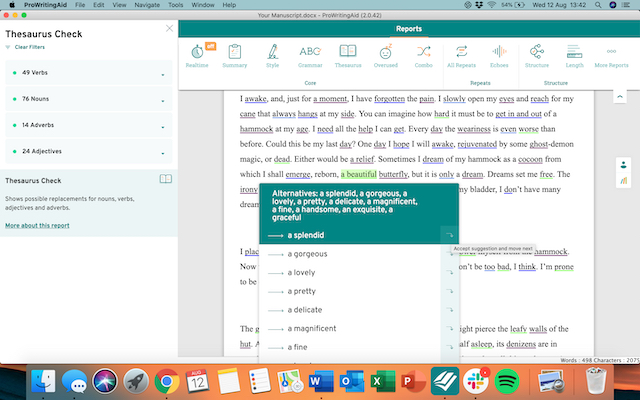640x400 pixels.
Task: Expand the 24 Adjectives category
Action: point(89,151)
